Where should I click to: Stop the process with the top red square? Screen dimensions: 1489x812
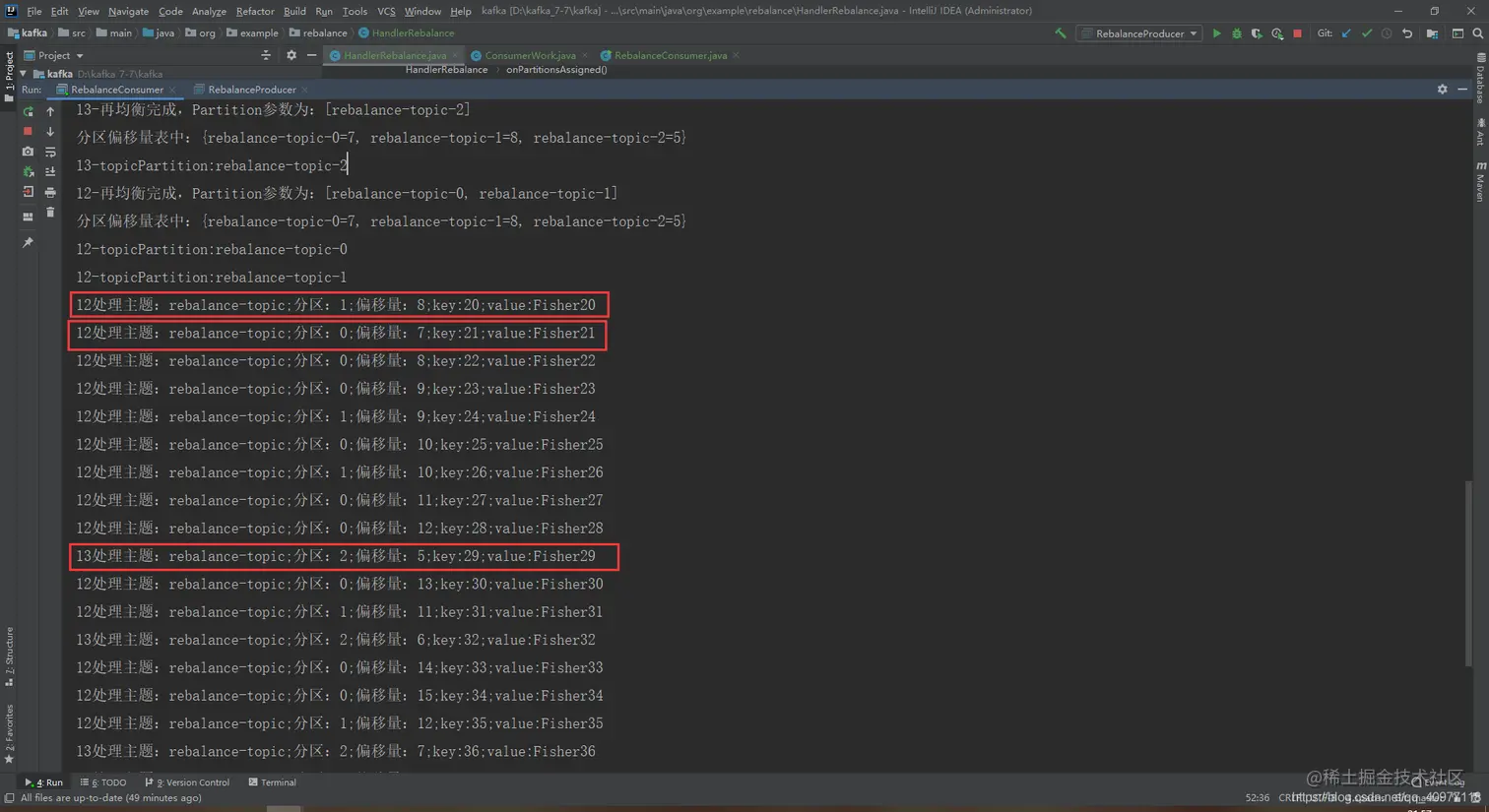point(1298,33)
